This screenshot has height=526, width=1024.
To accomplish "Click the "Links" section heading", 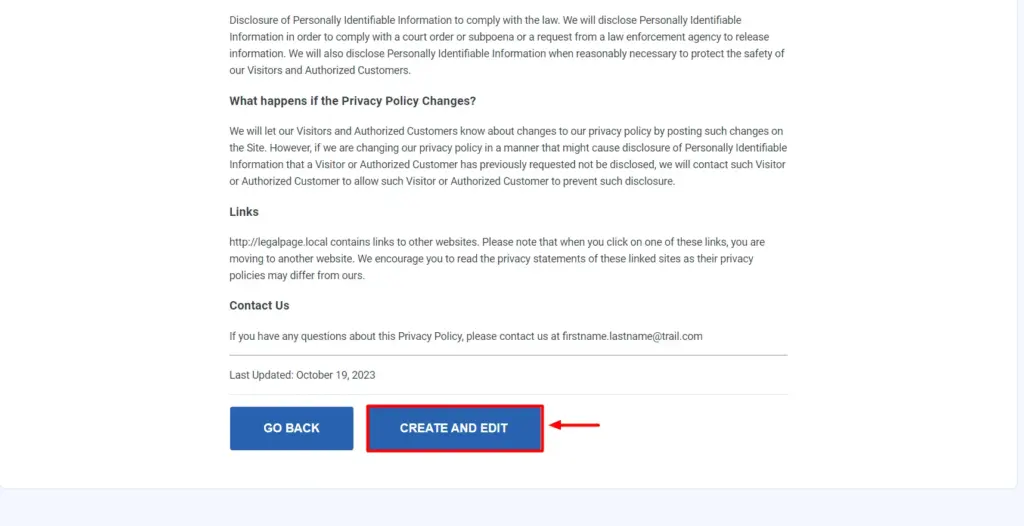I will [x=244, y=212].
